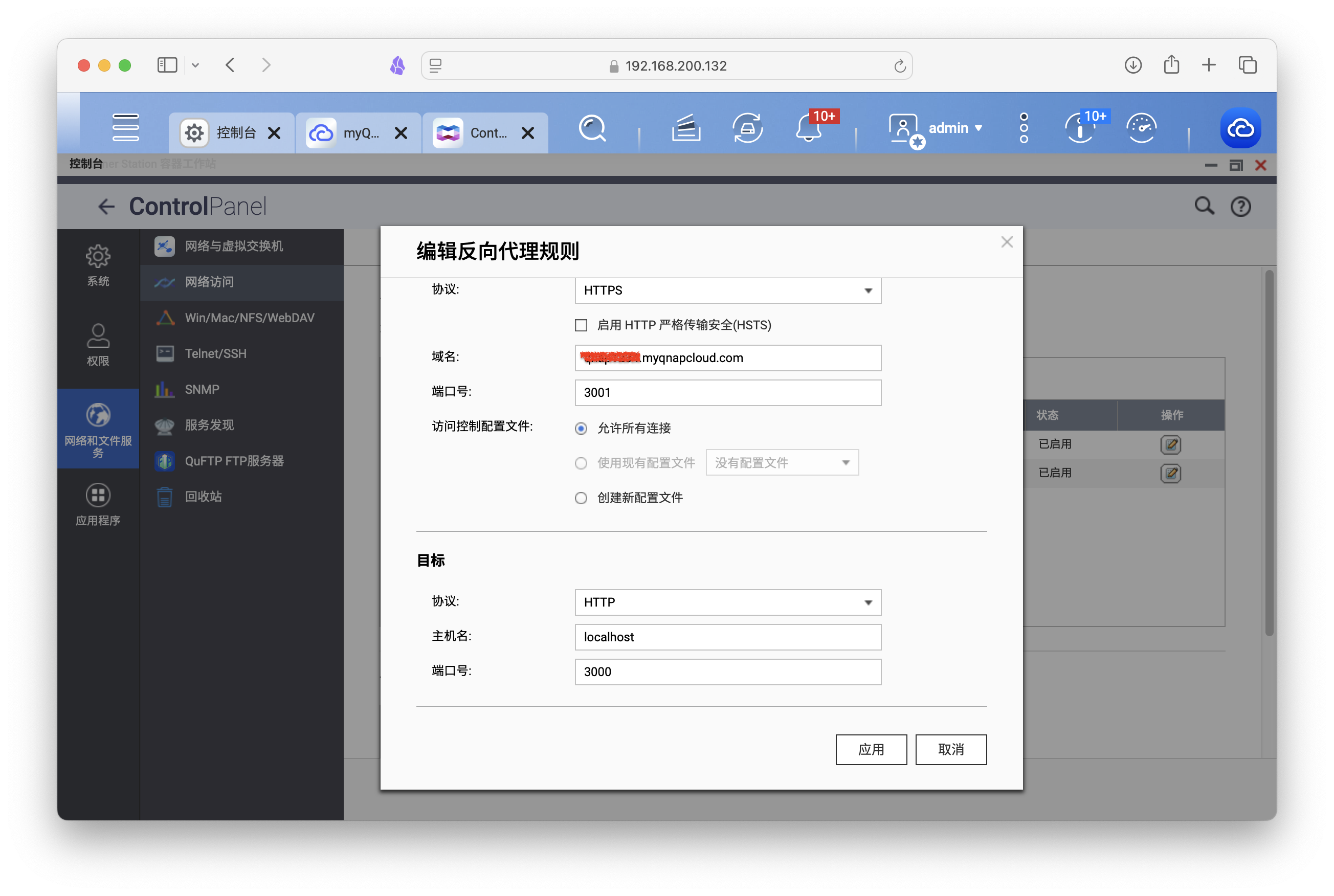This screenshot has width=1334, height=896.
Task: Open Win/Mac/NFS/WebDAV menu item
Action: 242,318
